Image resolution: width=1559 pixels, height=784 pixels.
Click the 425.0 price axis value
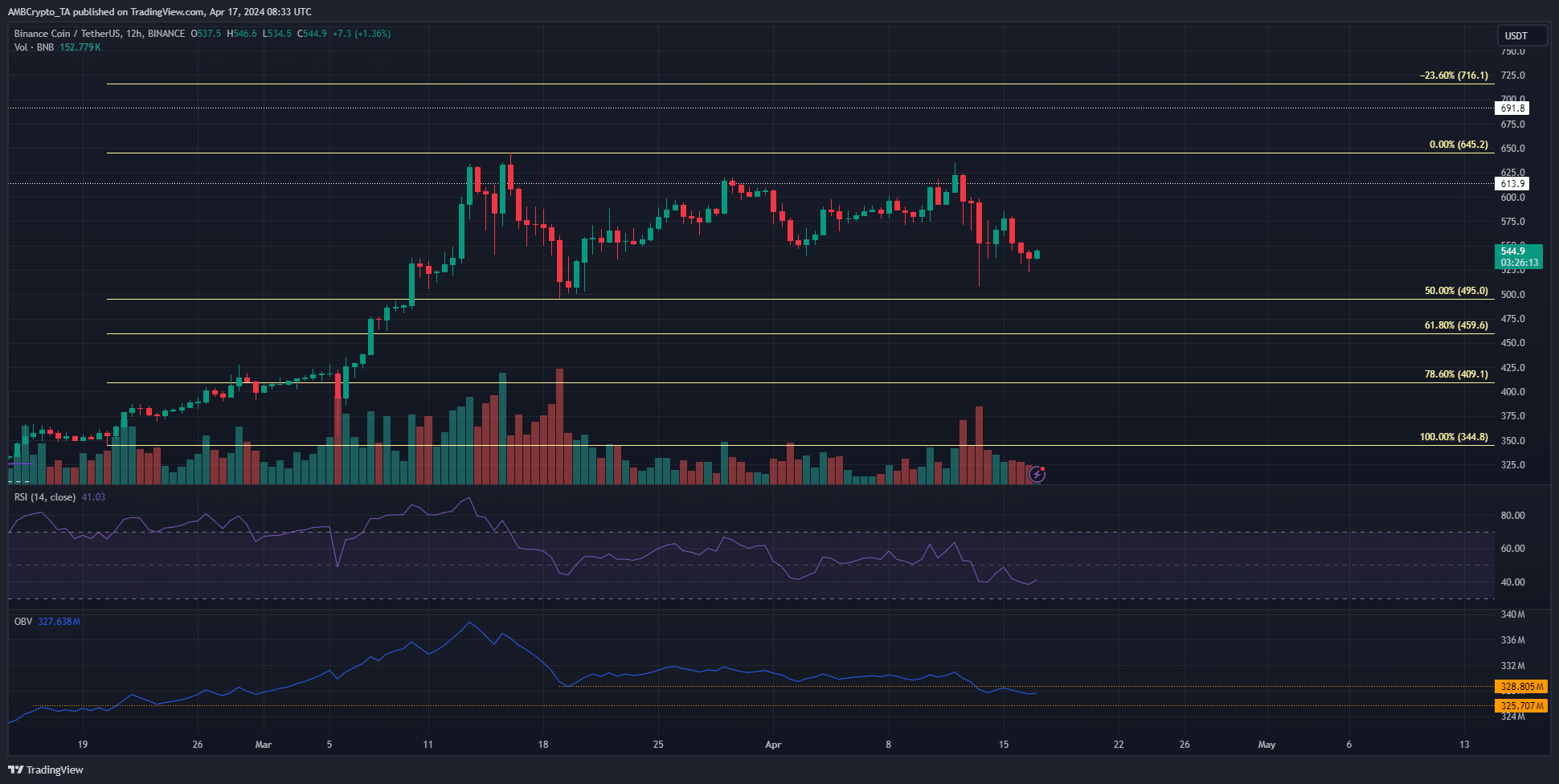(1512, 368)
